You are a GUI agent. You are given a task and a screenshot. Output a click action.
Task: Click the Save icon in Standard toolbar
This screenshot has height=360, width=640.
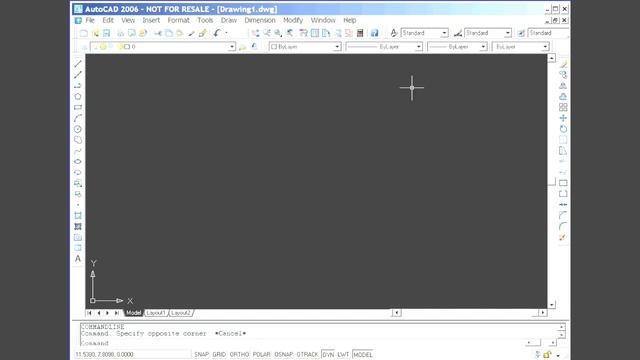pyautogui.click(x=107, y=33)
